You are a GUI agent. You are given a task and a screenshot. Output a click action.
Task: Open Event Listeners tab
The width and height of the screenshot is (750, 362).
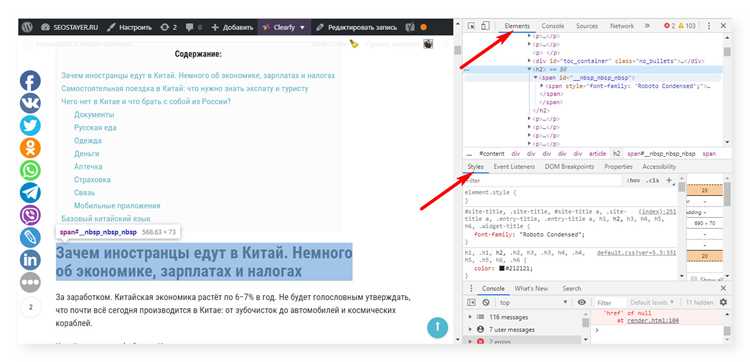pyautogui.click(x=514, y=167)
